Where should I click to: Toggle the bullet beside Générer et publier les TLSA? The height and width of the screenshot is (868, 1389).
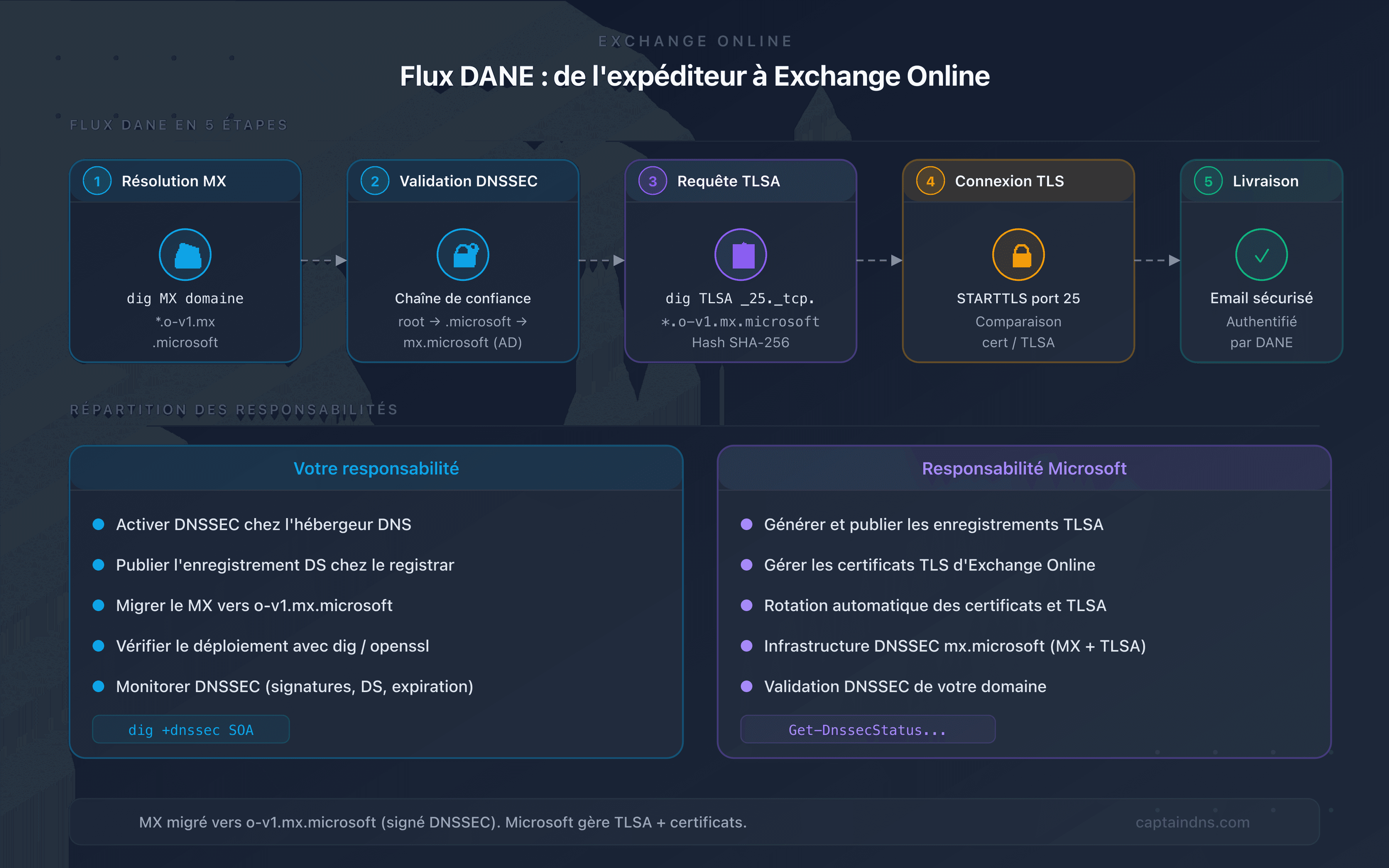pos(747,524)
